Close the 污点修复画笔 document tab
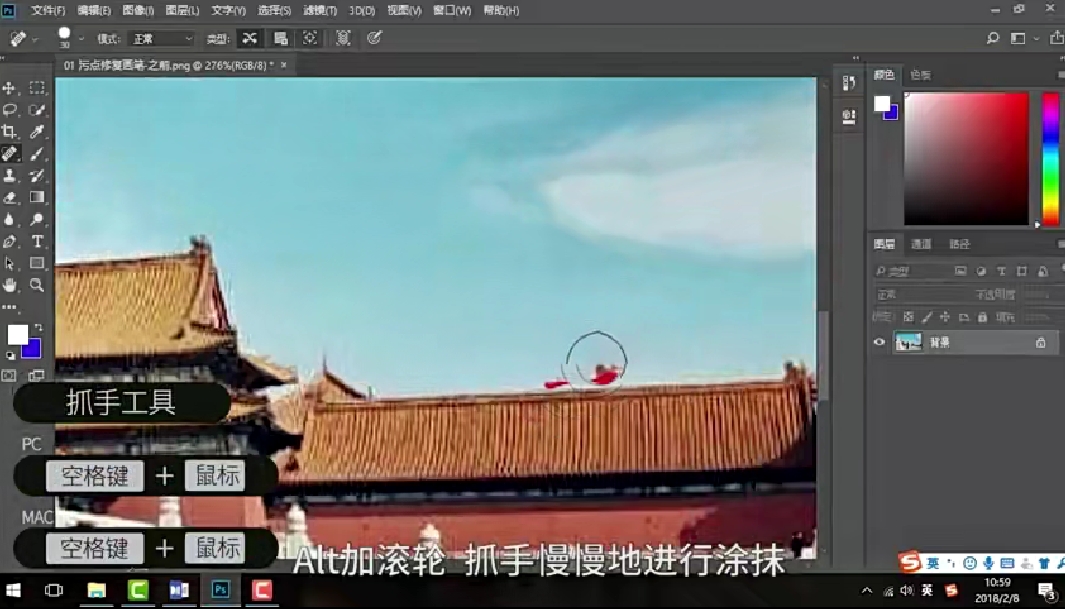Screen dimensions: 1065x609 283,65
